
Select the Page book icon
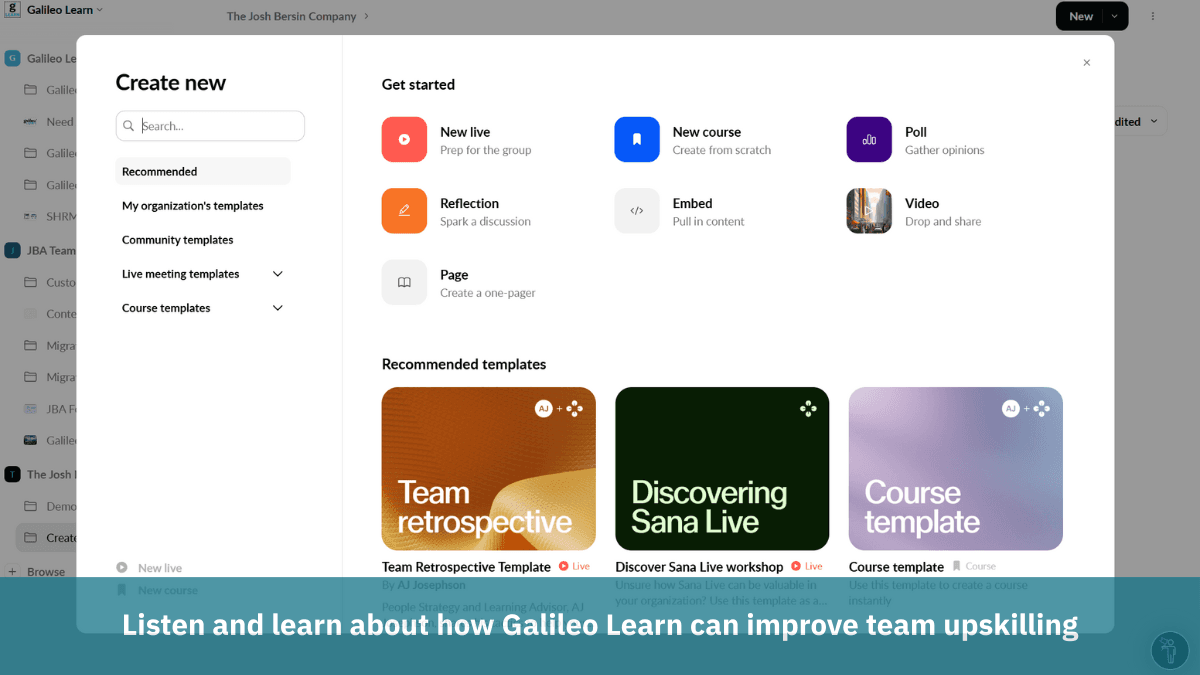[x=404, y=282]
